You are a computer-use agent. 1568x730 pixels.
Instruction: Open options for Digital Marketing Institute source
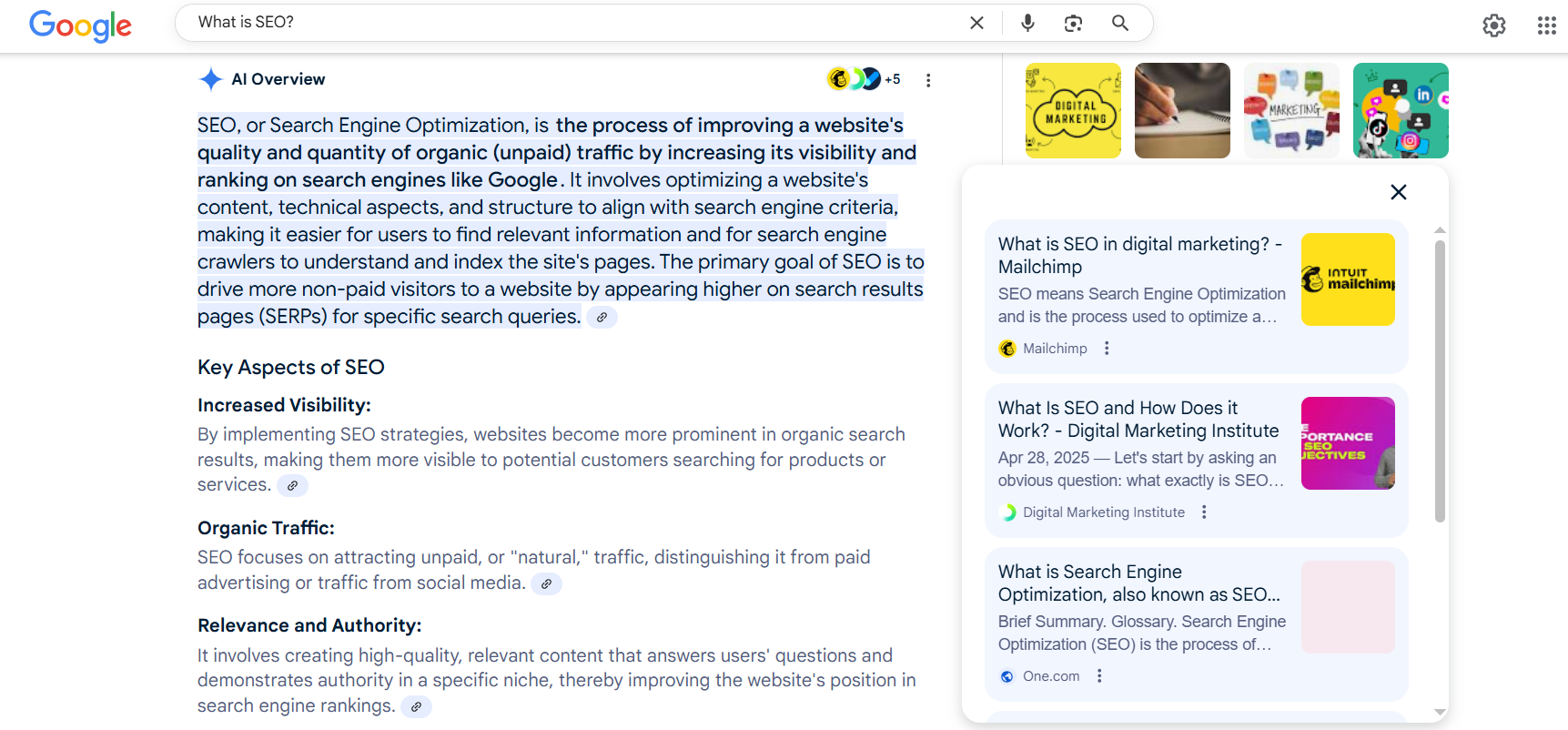click(1204, 512)
